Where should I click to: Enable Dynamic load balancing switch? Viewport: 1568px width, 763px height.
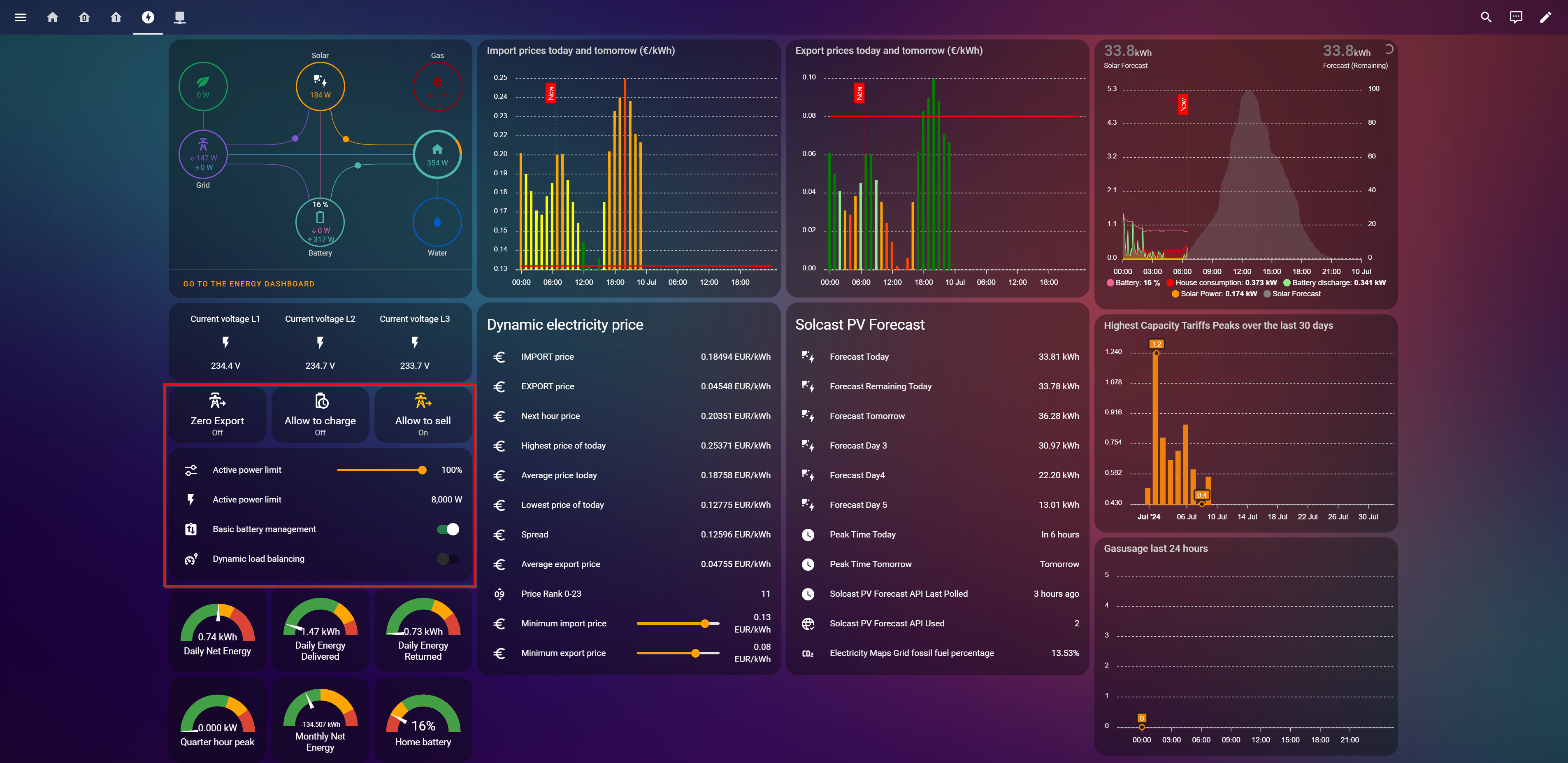pyautogui.click(x=448, y=559)
